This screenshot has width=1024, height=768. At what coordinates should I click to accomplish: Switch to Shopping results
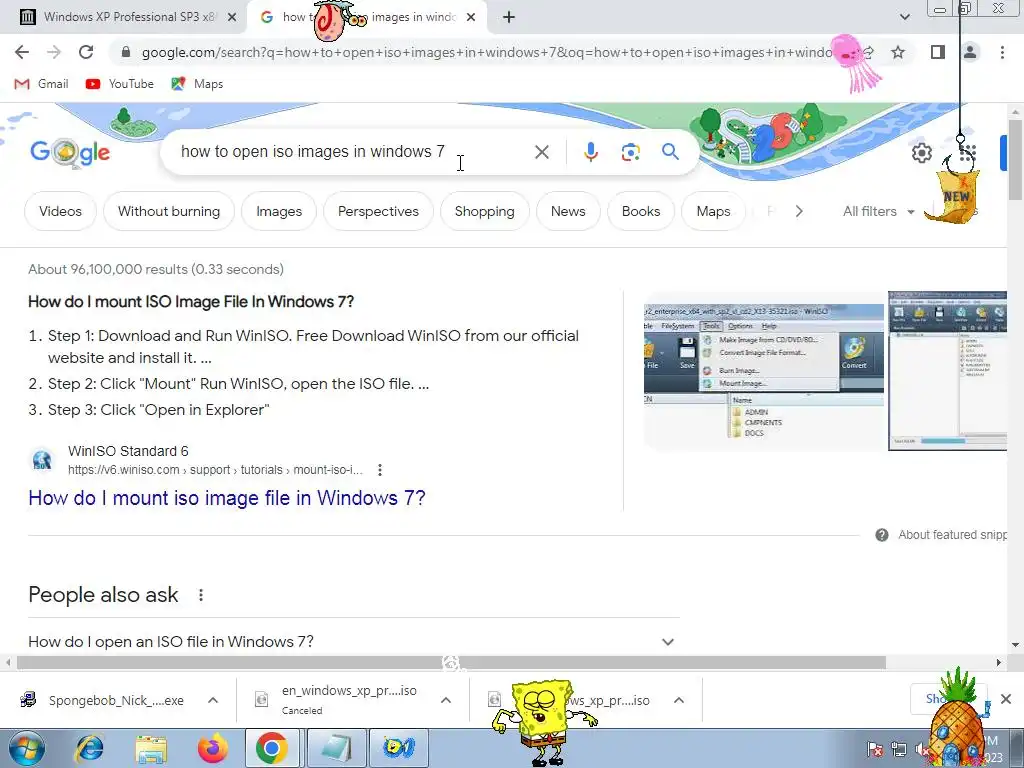click(x=485, y=212)
